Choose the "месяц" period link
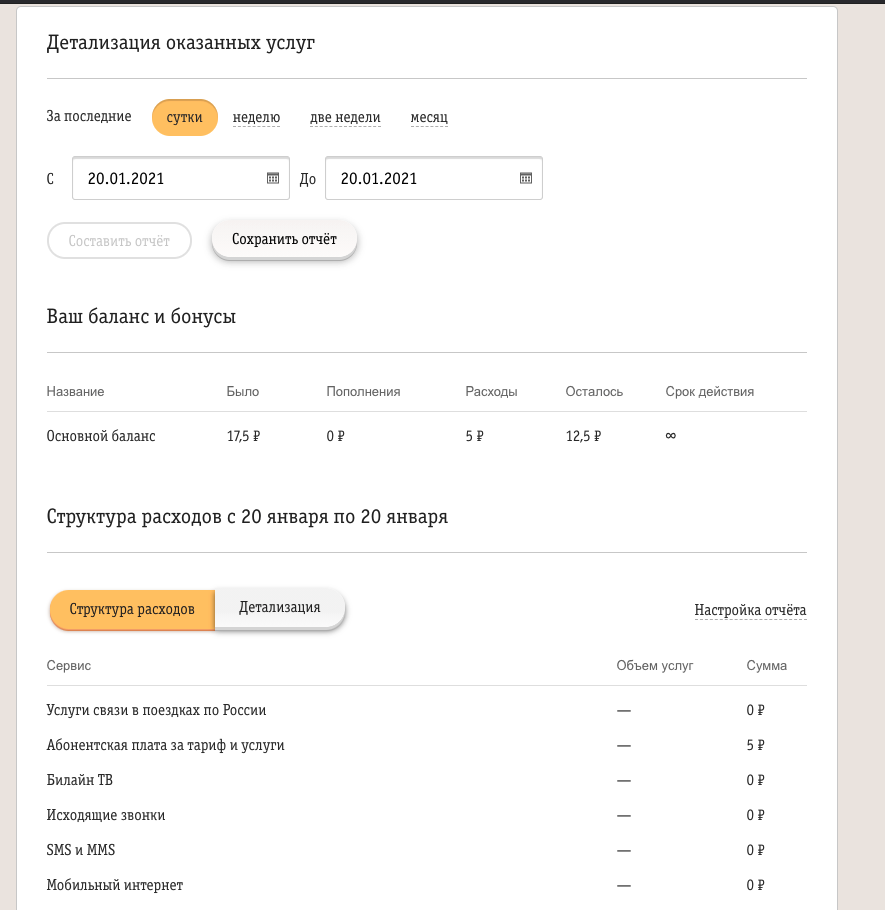This screenshot has width=885, height=910. 429,117
